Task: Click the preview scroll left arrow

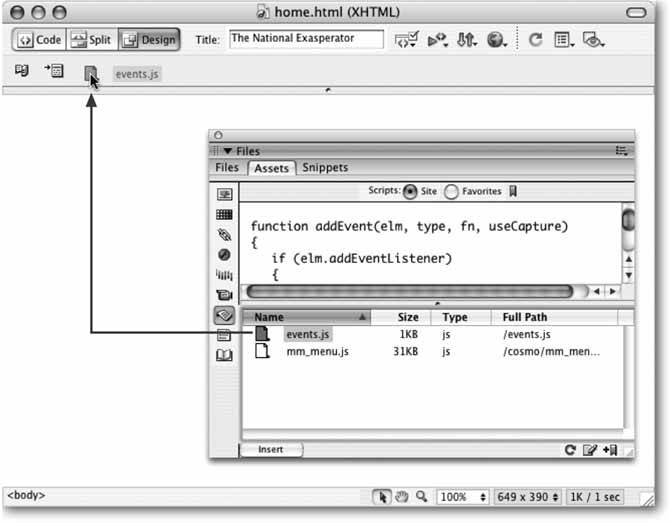Action: point(597,292)
